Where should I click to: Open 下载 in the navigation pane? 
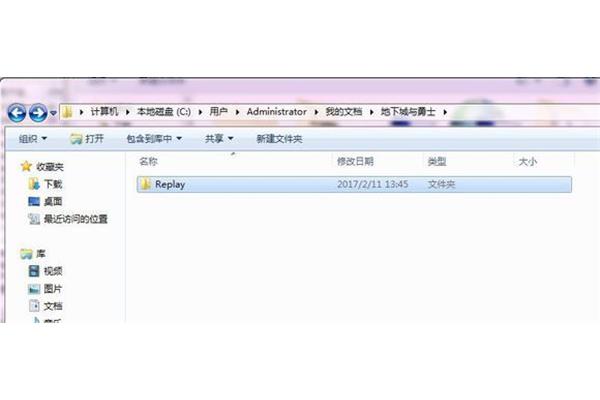click(x=53, y=184)
